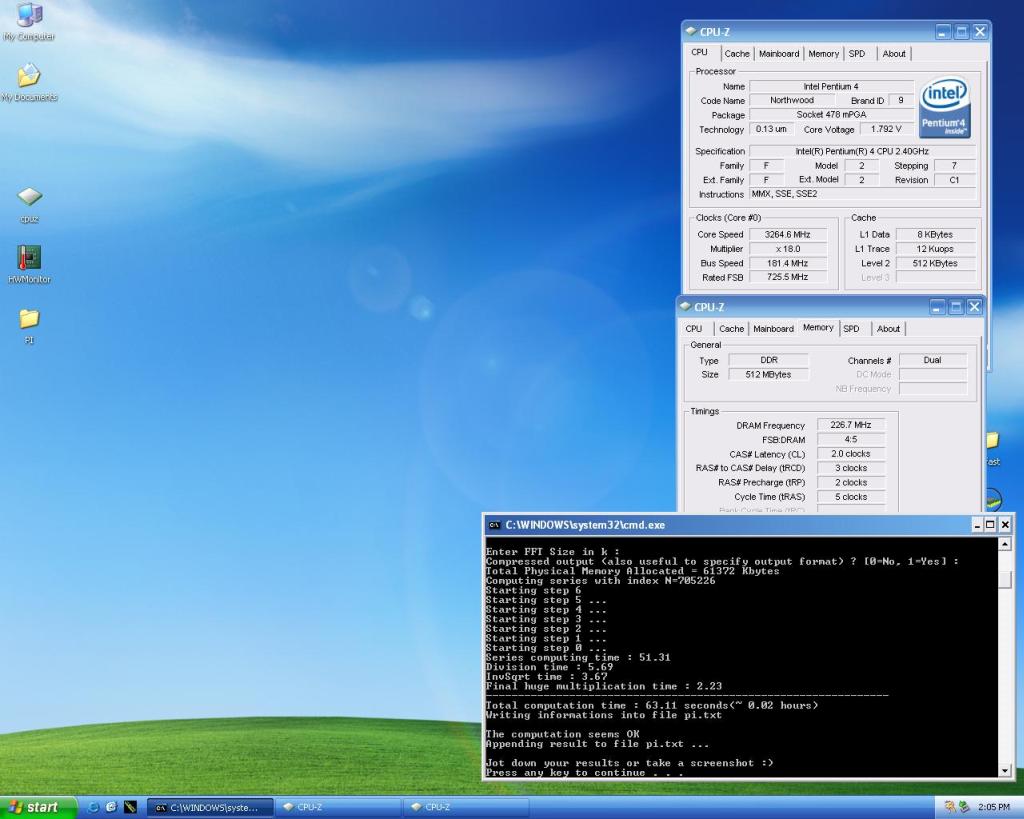Open My Documents desktop icon
1024x819 pixels.
pyautogui.click(x=29, y=82)
